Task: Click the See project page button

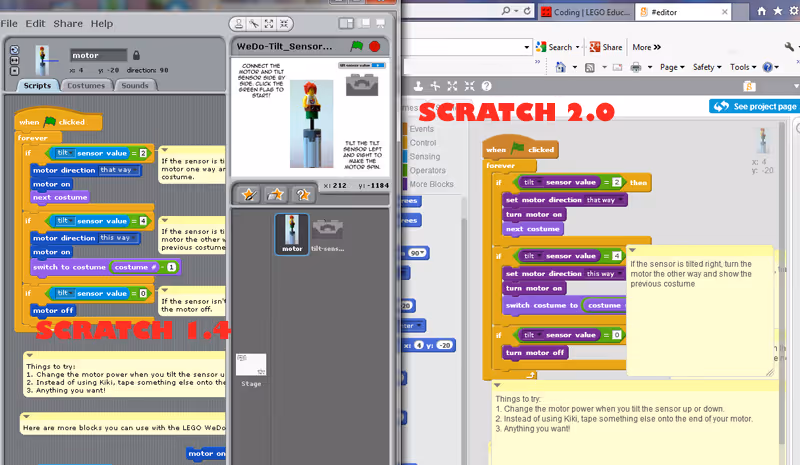Action: click(754, 106)
